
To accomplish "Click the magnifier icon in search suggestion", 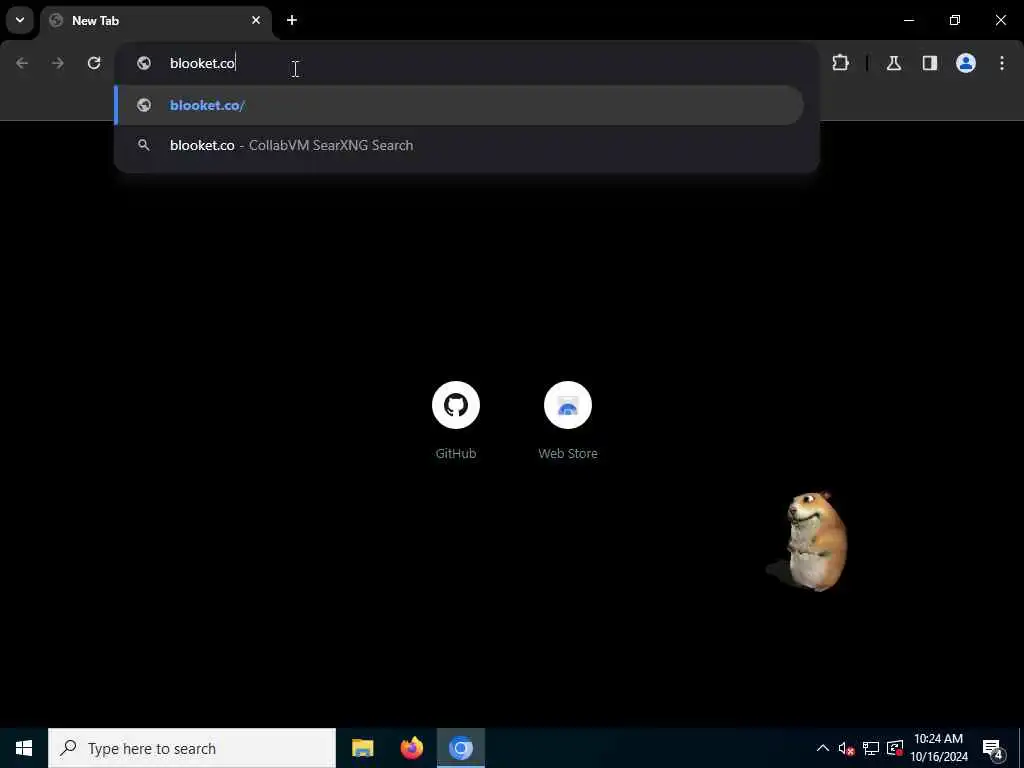I will (144, 145).
